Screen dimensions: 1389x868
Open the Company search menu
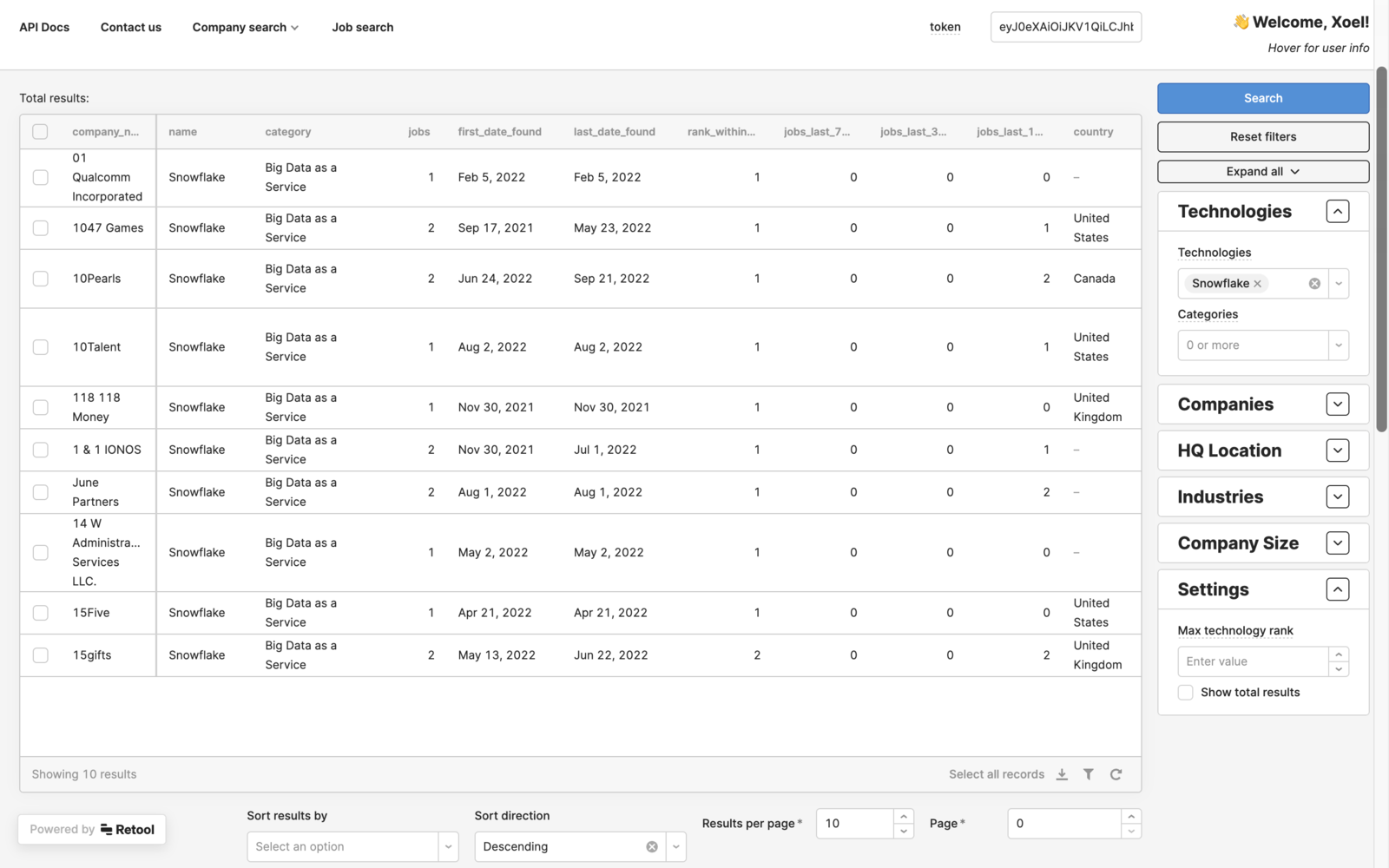tap(246, 28)
